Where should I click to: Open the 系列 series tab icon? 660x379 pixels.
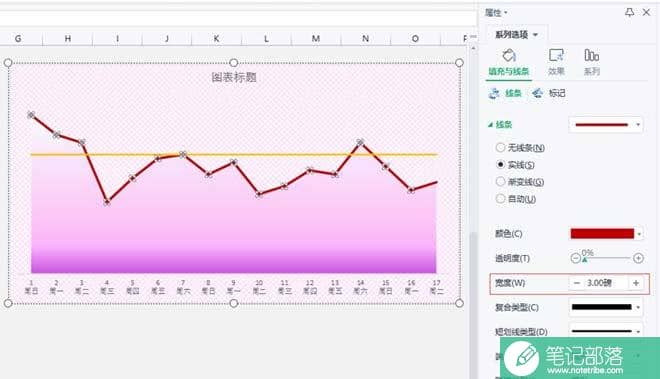click(591, 62)
